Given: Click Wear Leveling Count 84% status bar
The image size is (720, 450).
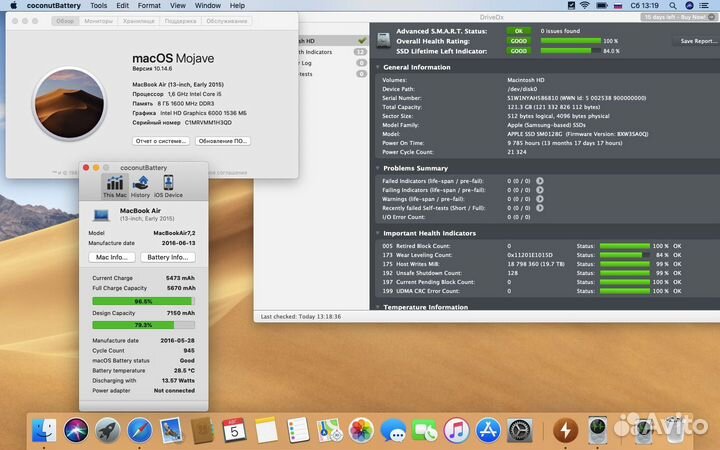Looking at the screenshot, I should point(624,255).
